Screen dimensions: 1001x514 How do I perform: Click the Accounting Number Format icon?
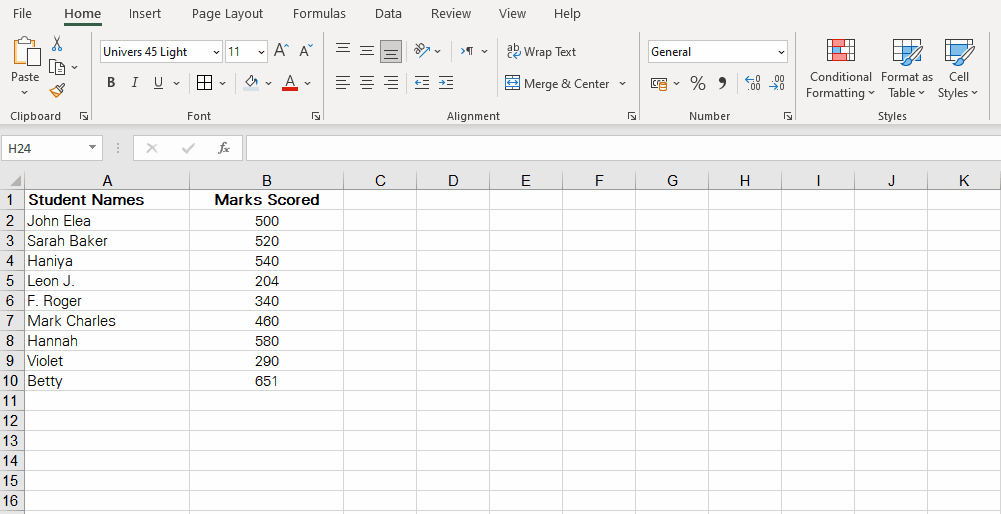click(x=659, y=84)
